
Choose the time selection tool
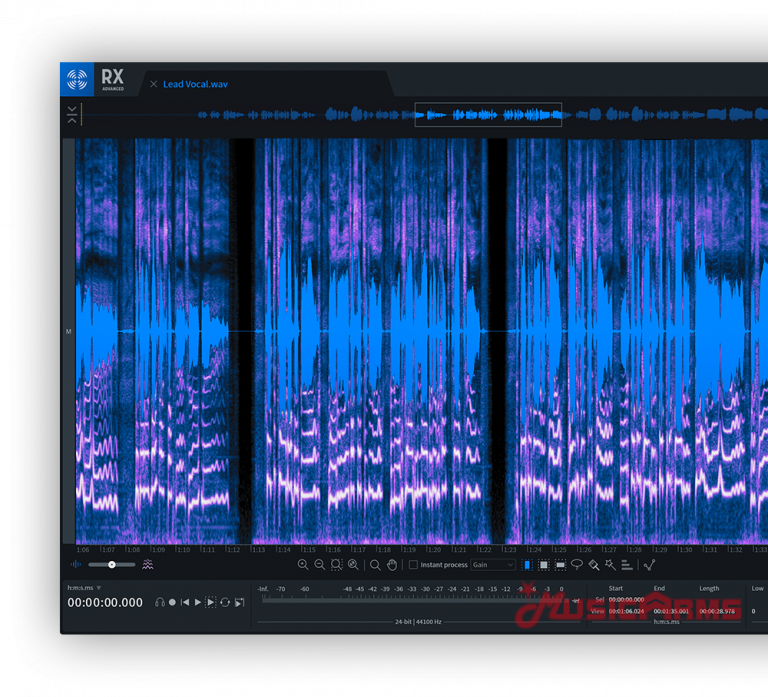coord(527,565)
